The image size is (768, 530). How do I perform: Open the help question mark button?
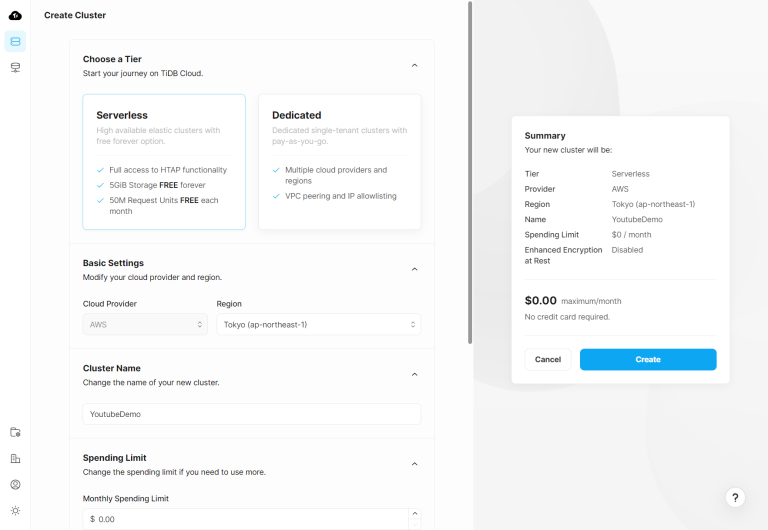coord(735,498)
